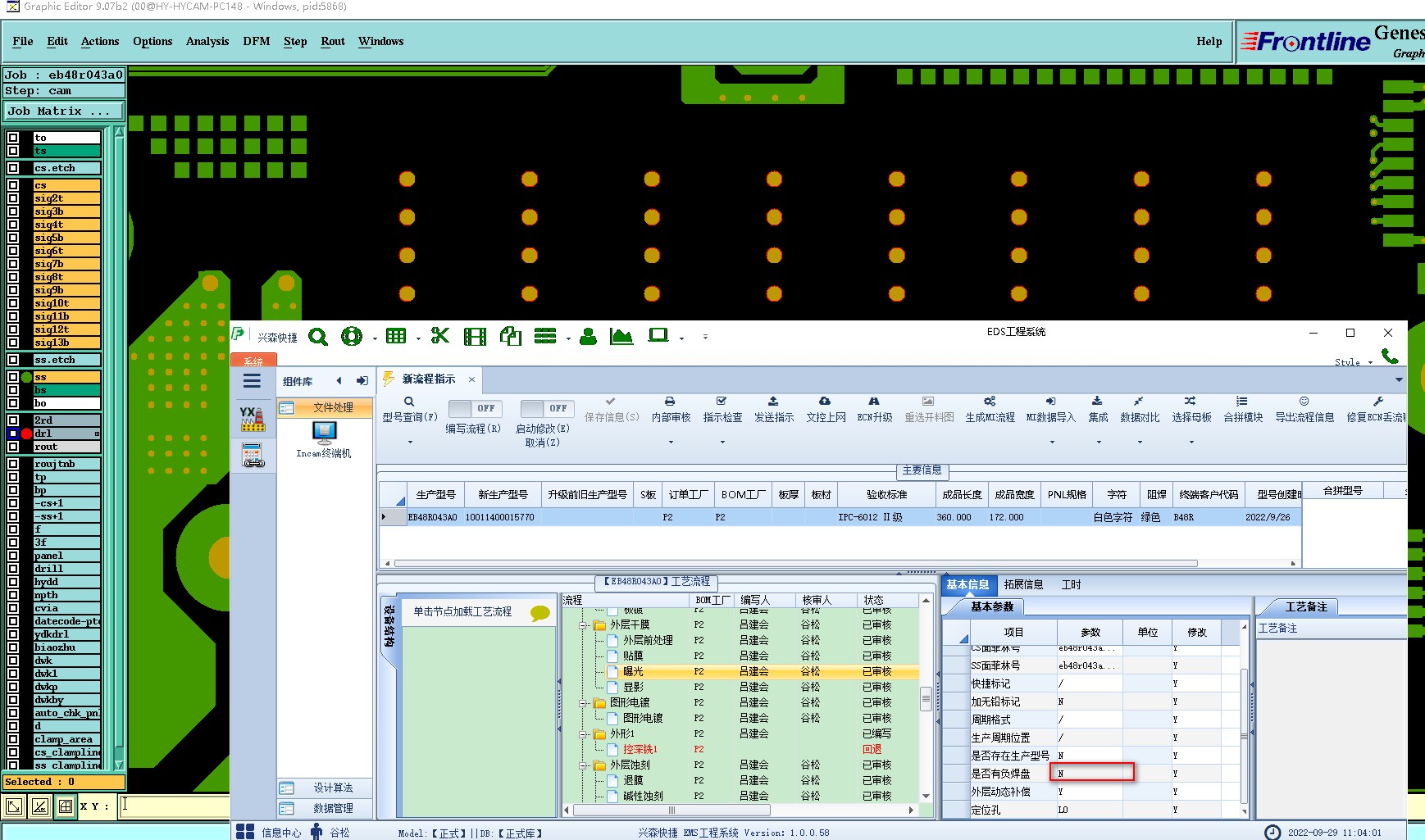Image resolution: width=1425 pixels, height=840 pixels.
Task: Open the DFM menu
Action: coord(257,41)
